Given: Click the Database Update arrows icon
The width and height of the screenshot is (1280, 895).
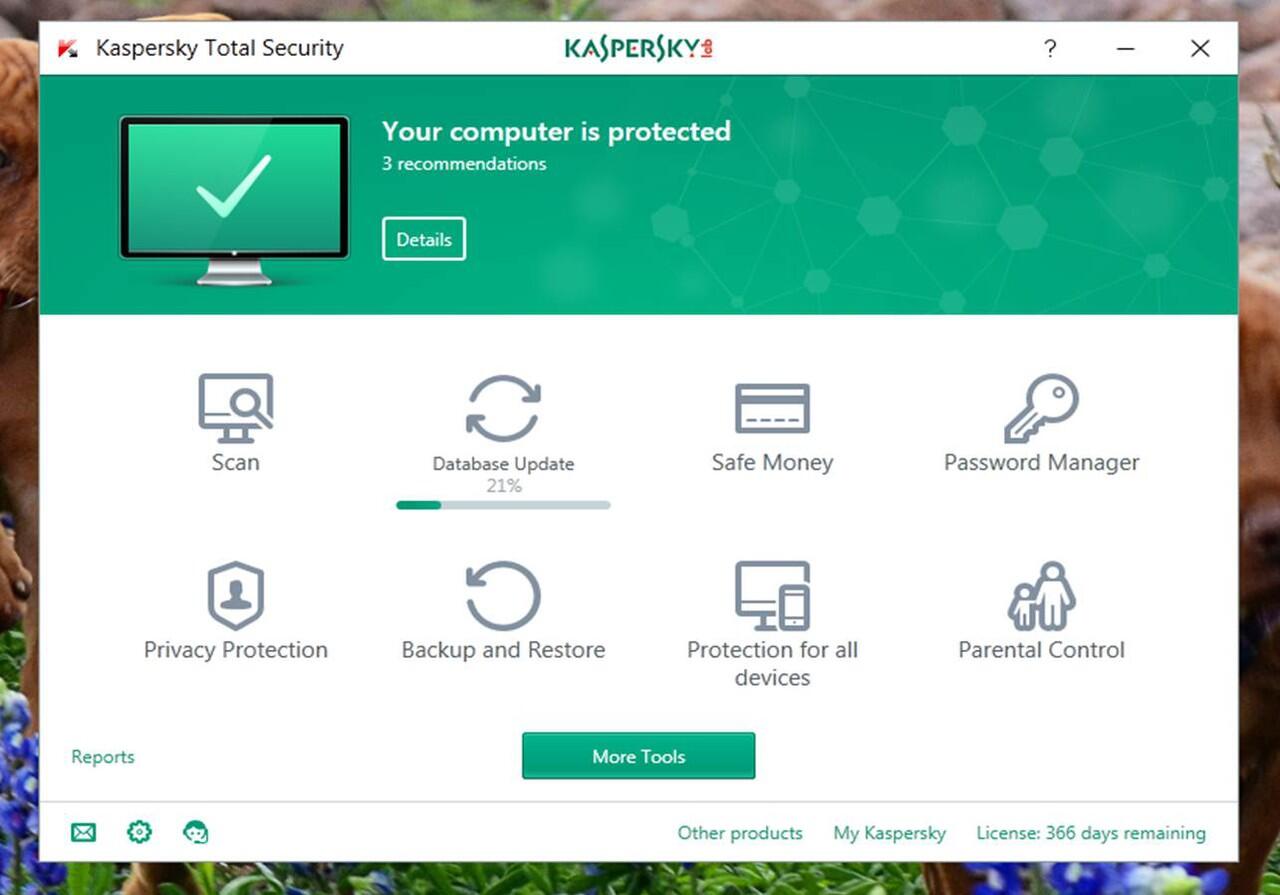Looking at the screenshot, I should (503, 408).
